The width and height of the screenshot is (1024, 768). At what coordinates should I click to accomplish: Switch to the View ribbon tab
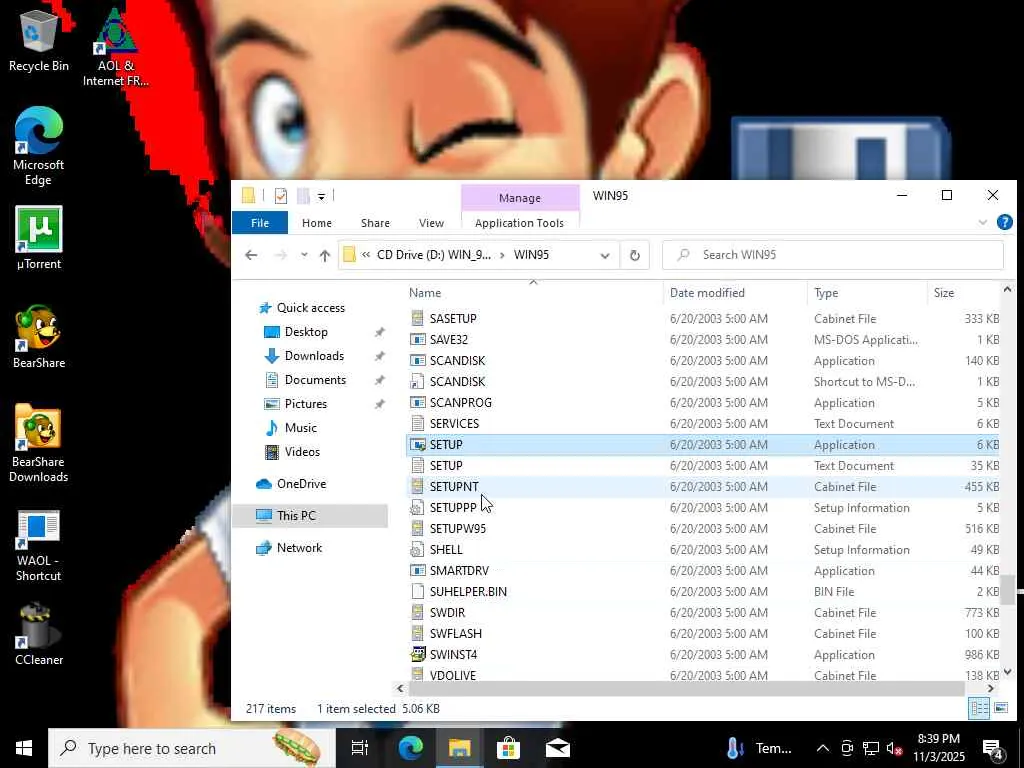coord(431,223)
